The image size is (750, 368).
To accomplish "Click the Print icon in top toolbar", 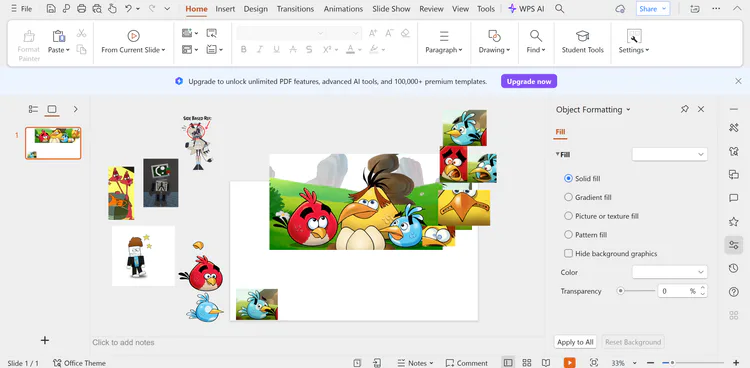I will point(81,9).
